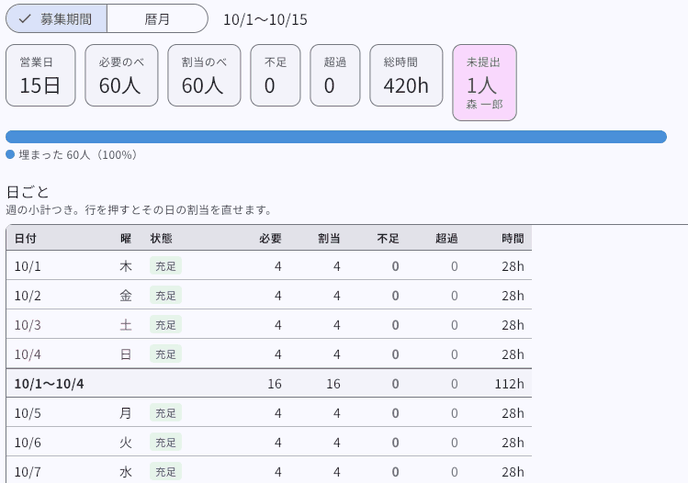Click the 火 weekday cell for 10/6
This screenshot has height=483, width=688.
tap(125, 443)
